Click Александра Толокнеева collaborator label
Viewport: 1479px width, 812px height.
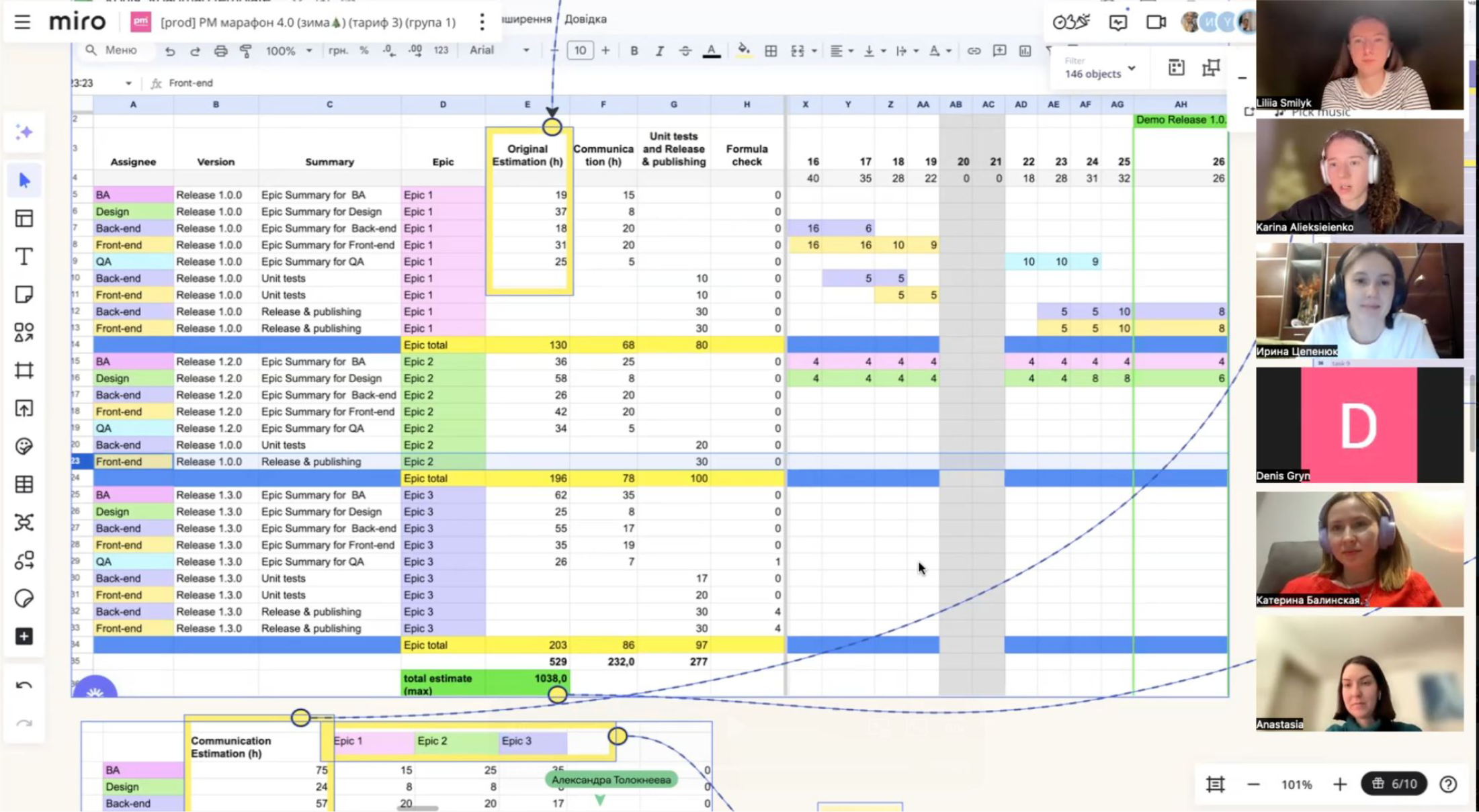click(611, 780)
